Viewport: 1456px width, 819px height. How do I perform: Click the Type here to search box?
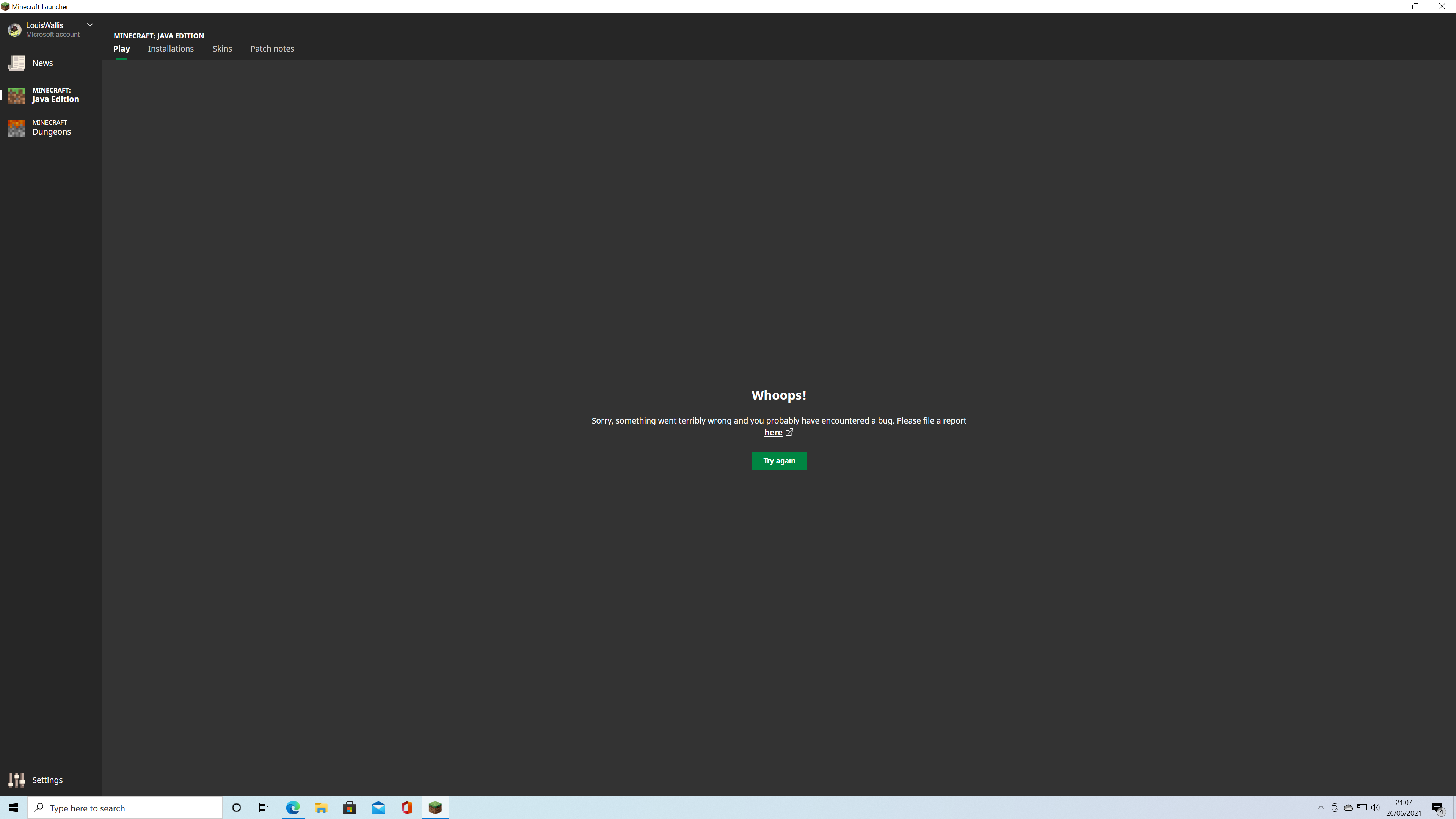[126, 808]
